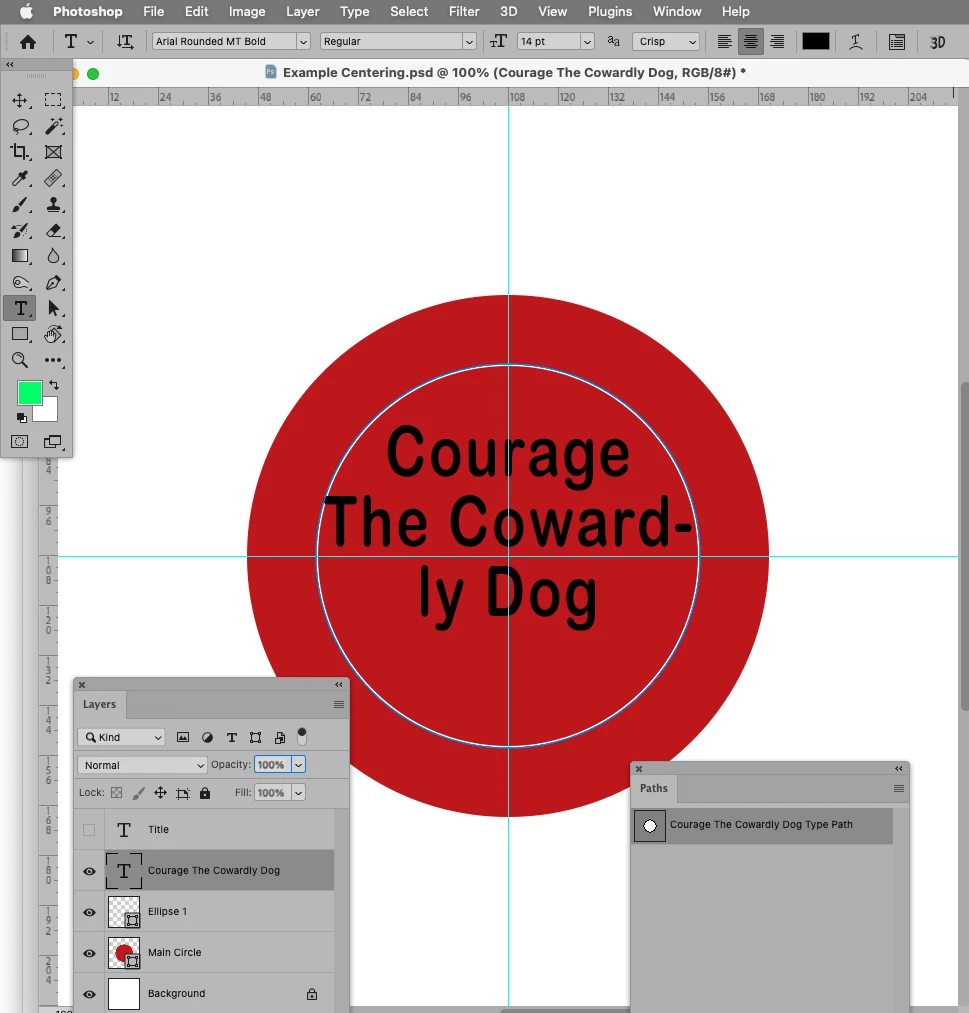Select the Eyedropper tool

coord(20,178)
